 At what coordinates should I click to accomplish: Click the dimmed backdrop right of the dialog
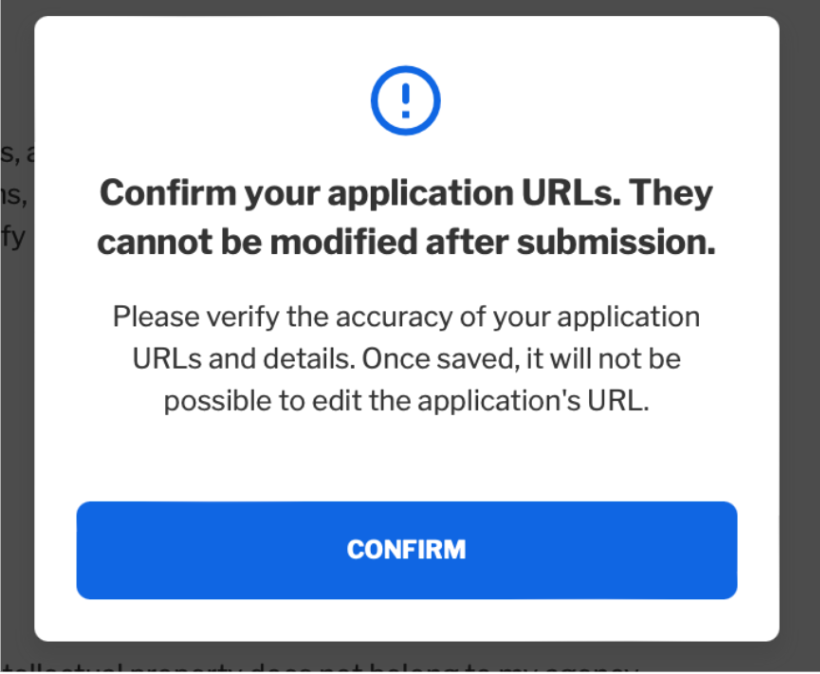(x=800, y=335)
